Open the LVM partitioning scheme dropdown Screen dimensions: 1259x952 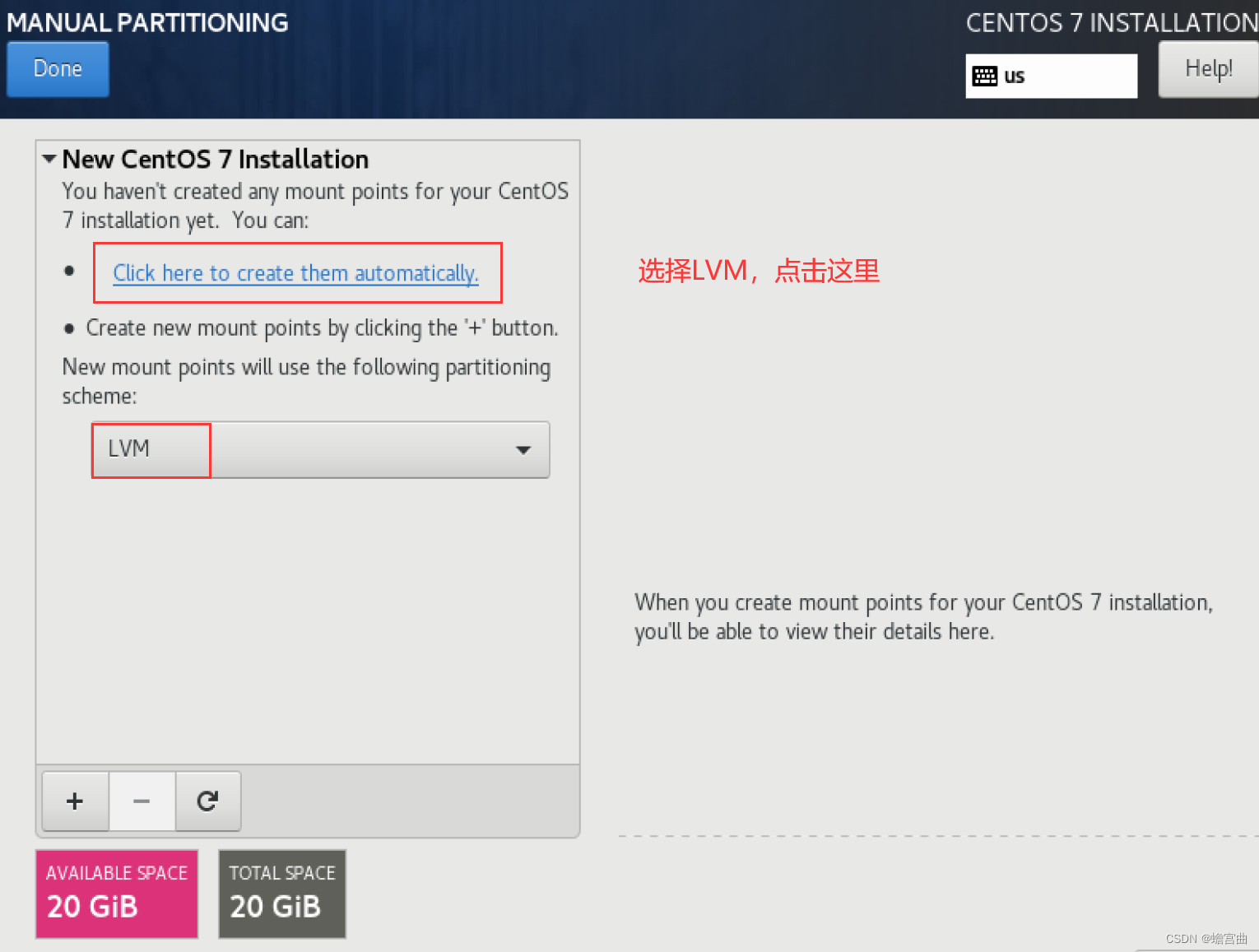click(320, 449)
